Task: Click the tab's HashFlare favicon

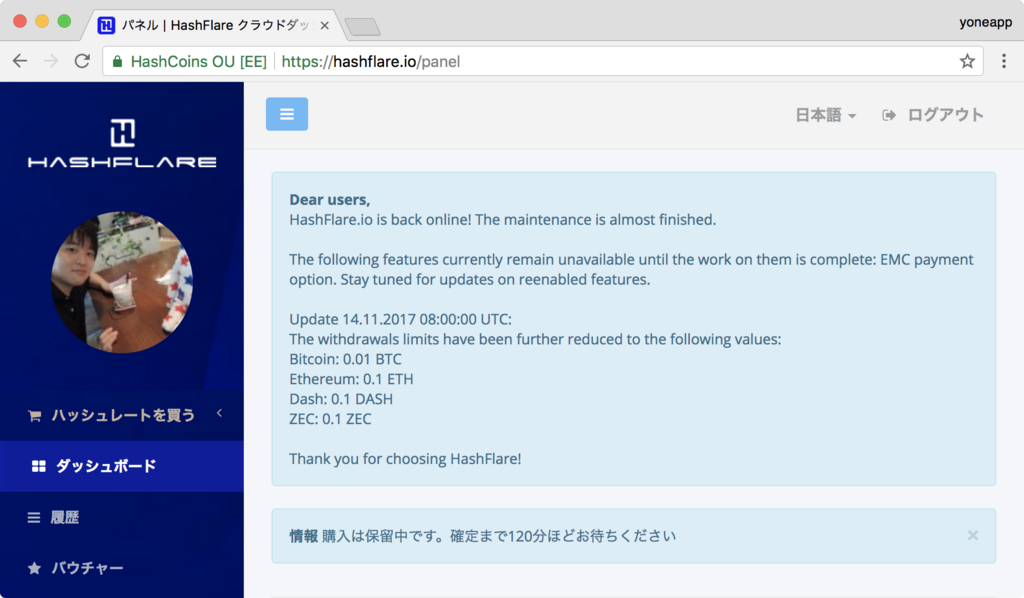Action: pyautogui.click(x=106, y=25)
